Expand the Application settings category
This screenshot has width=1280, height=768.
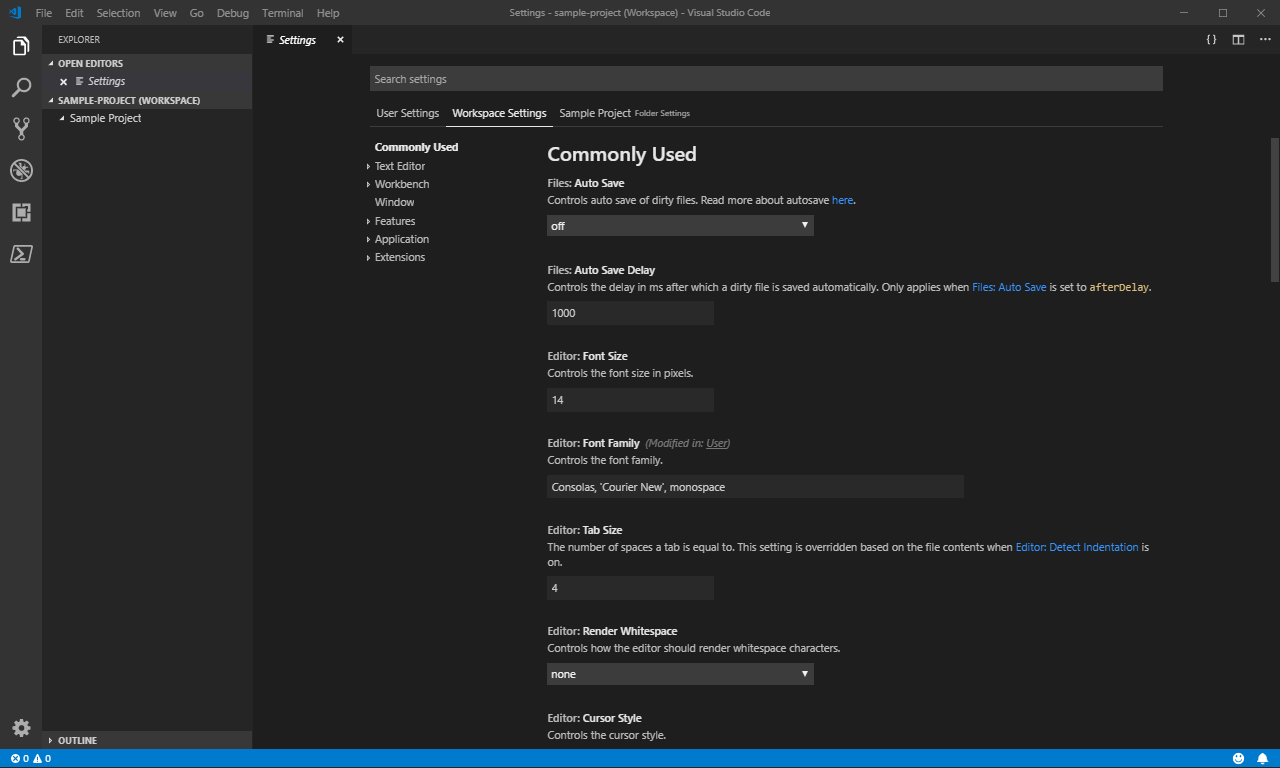pyautogui.click(x=368, y=240)
